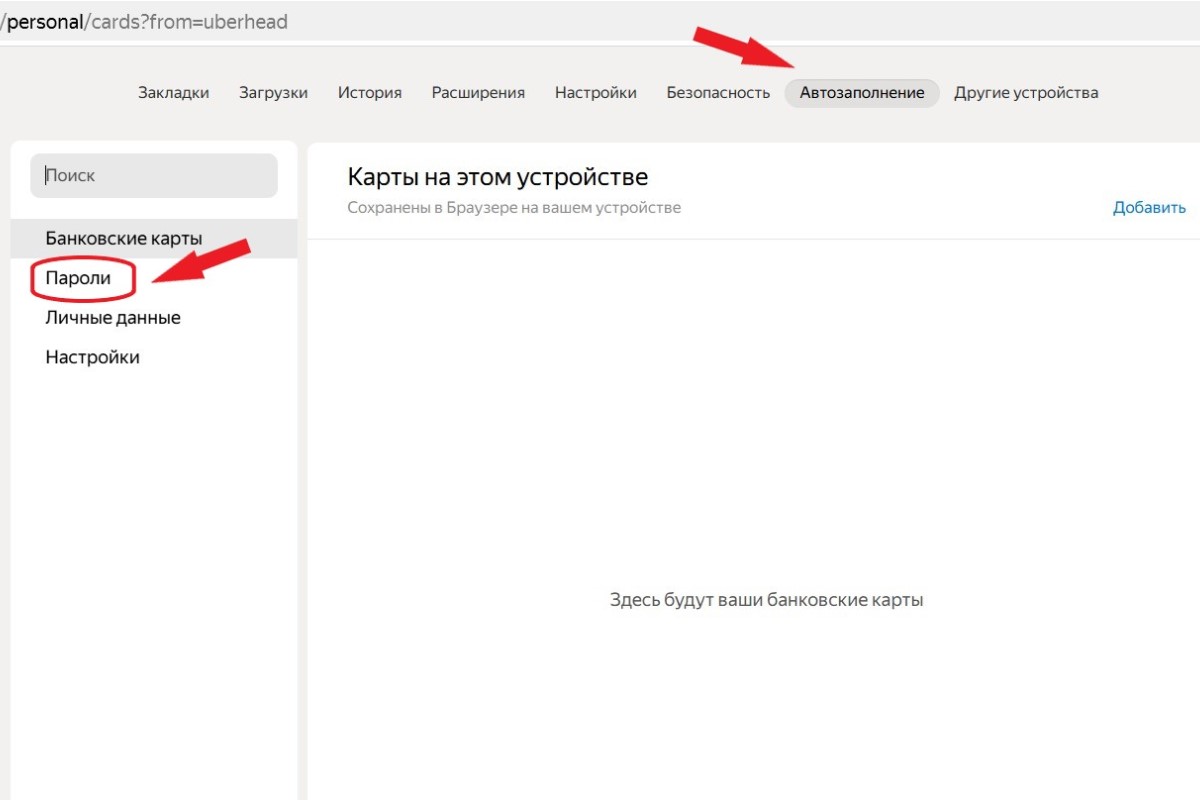Screen dimensions: 1200x800
Task: Open the Пароли section in sidebar
Action: (x=78, y=278)
